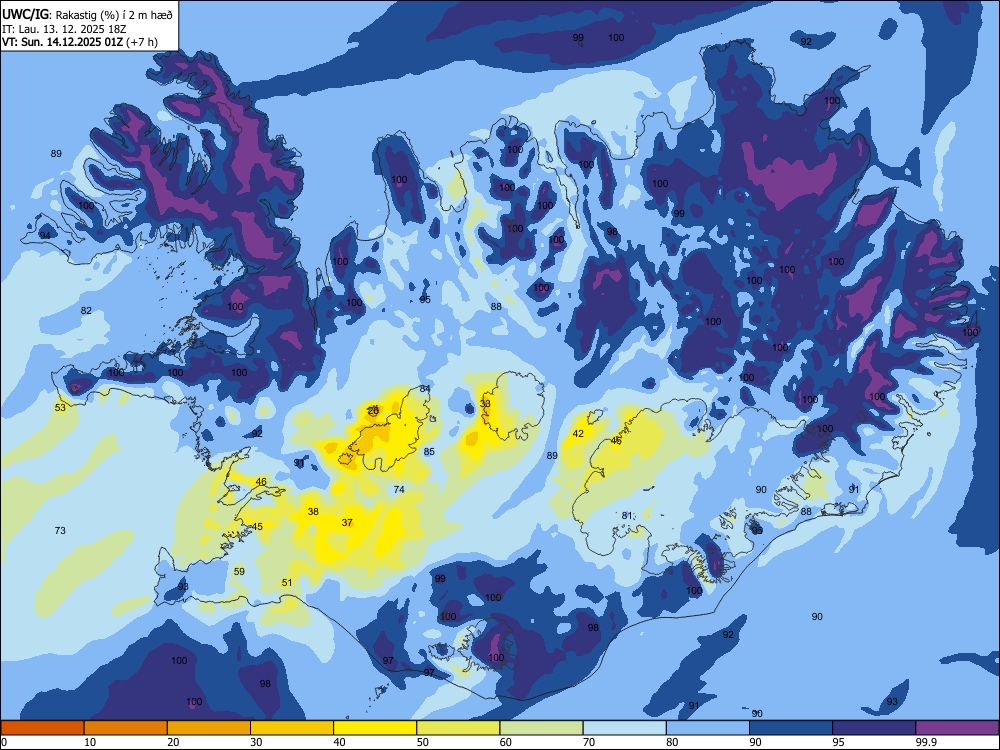This screenshot has height=750, width=1000.
Task: Select the 20–30 light orange legend swatch
Action: point(209,728)
